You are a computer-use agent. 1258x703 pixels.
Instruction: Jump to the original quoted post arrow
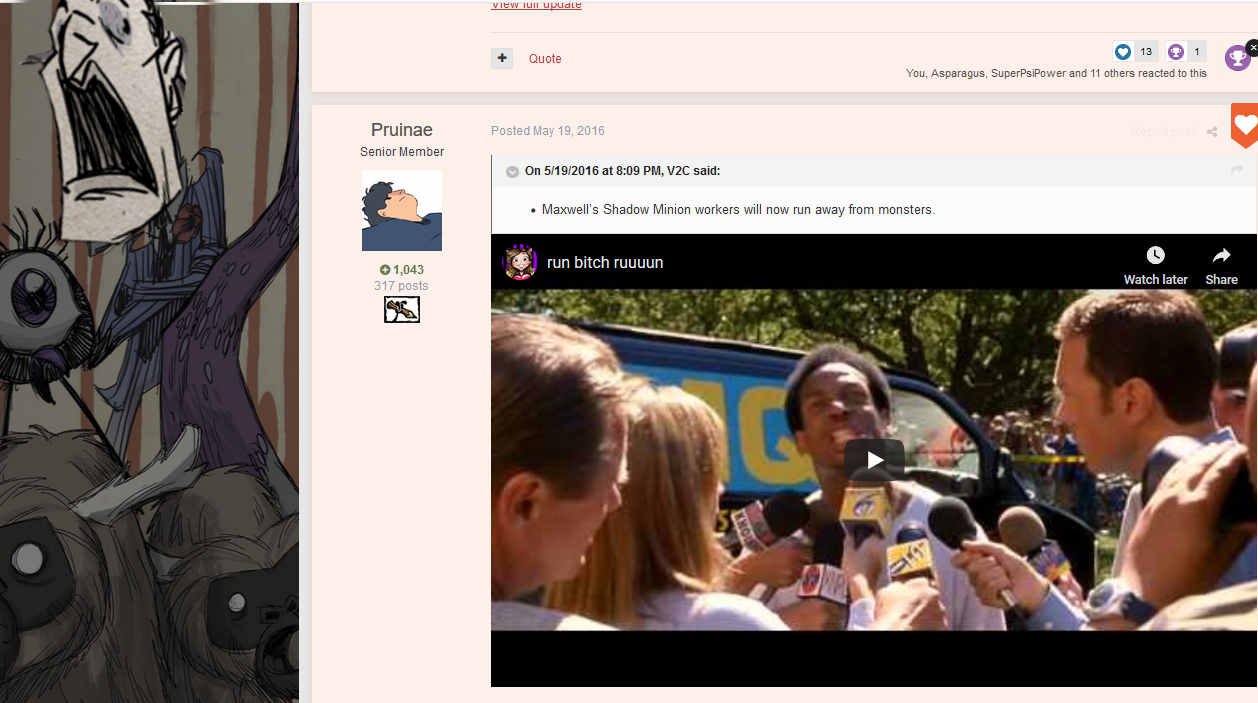[1237, 171]
